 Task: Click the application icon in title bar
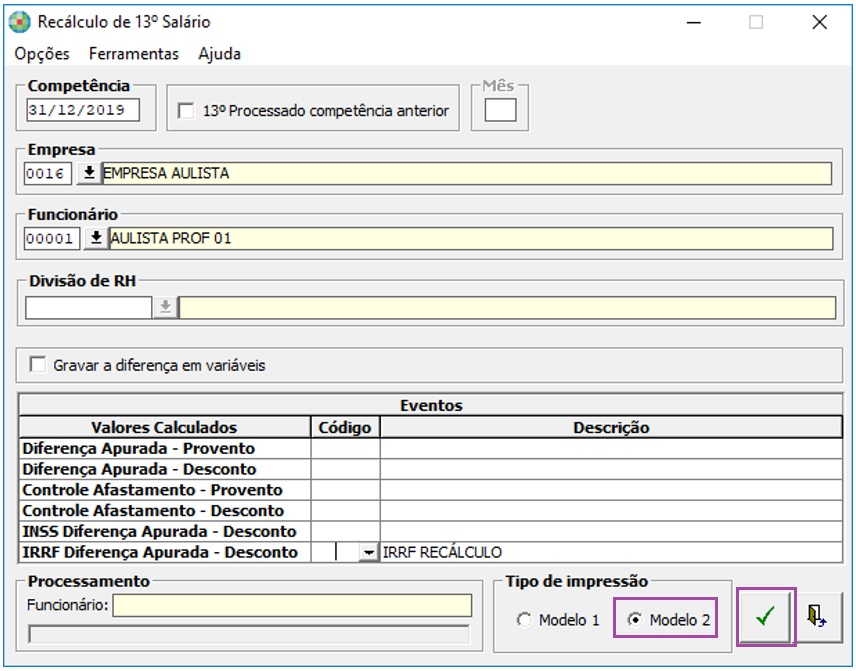point(20,22)
